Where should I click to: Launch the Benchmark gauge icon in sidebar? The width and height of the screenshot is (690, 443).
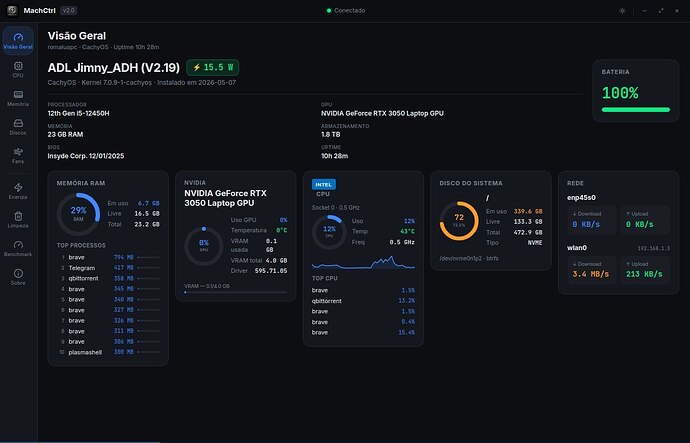tap(18, 248)
